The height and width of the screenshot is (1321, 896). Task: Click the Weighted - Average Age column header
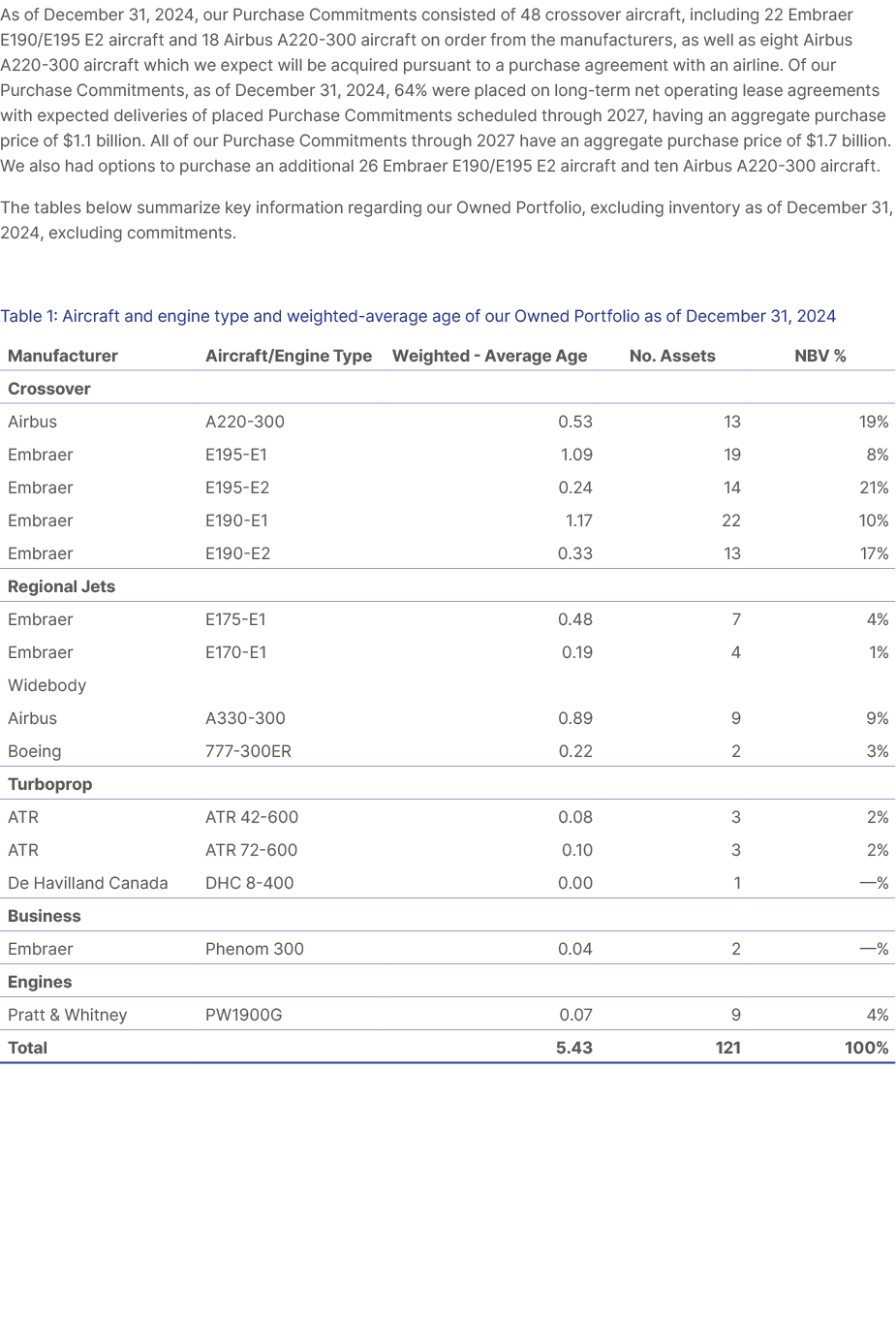coord(489,356)
